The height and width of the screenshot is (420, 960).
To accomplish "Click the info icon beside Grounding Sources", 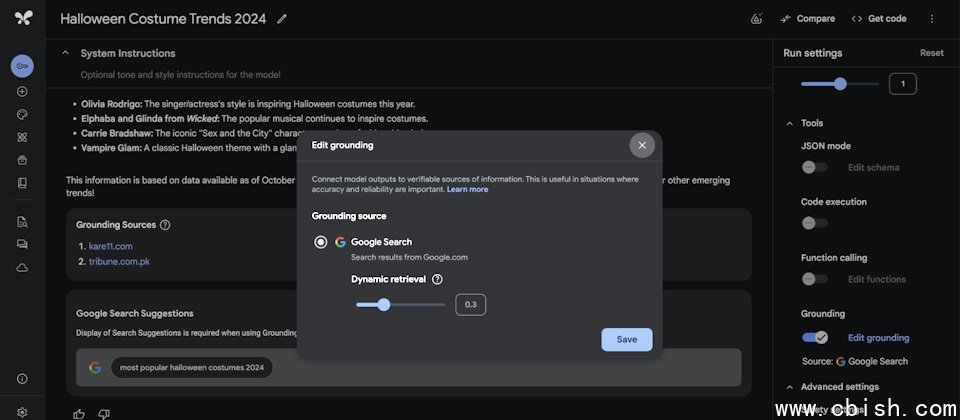I will 165,225.
